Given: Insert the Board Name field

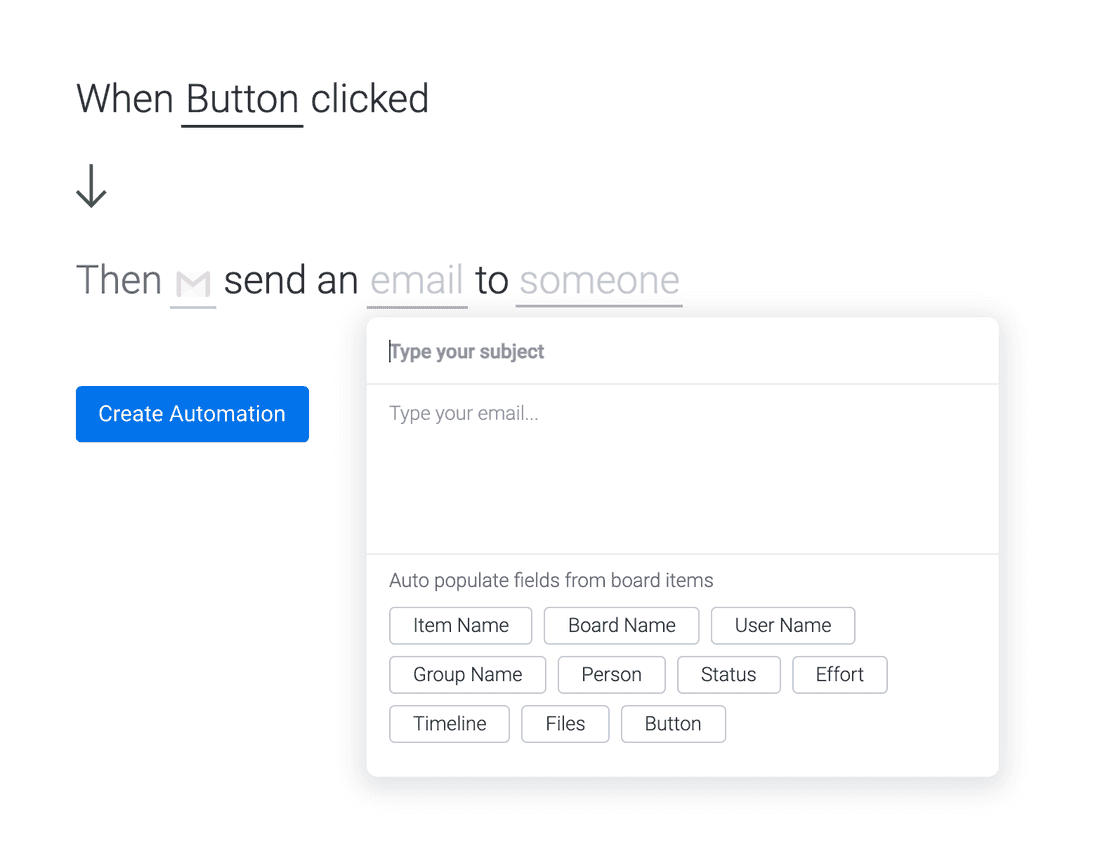Looking at the screenshot, I should click(x=621, y=625).
